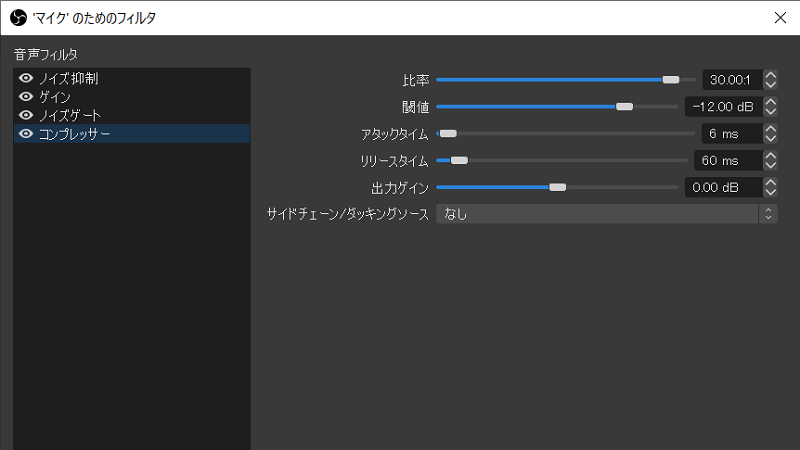Click the サイドチェーン/ダッキングソース label
Image resolution: width=800 pixels, height=450 pixels.
(x=348, y=214)
